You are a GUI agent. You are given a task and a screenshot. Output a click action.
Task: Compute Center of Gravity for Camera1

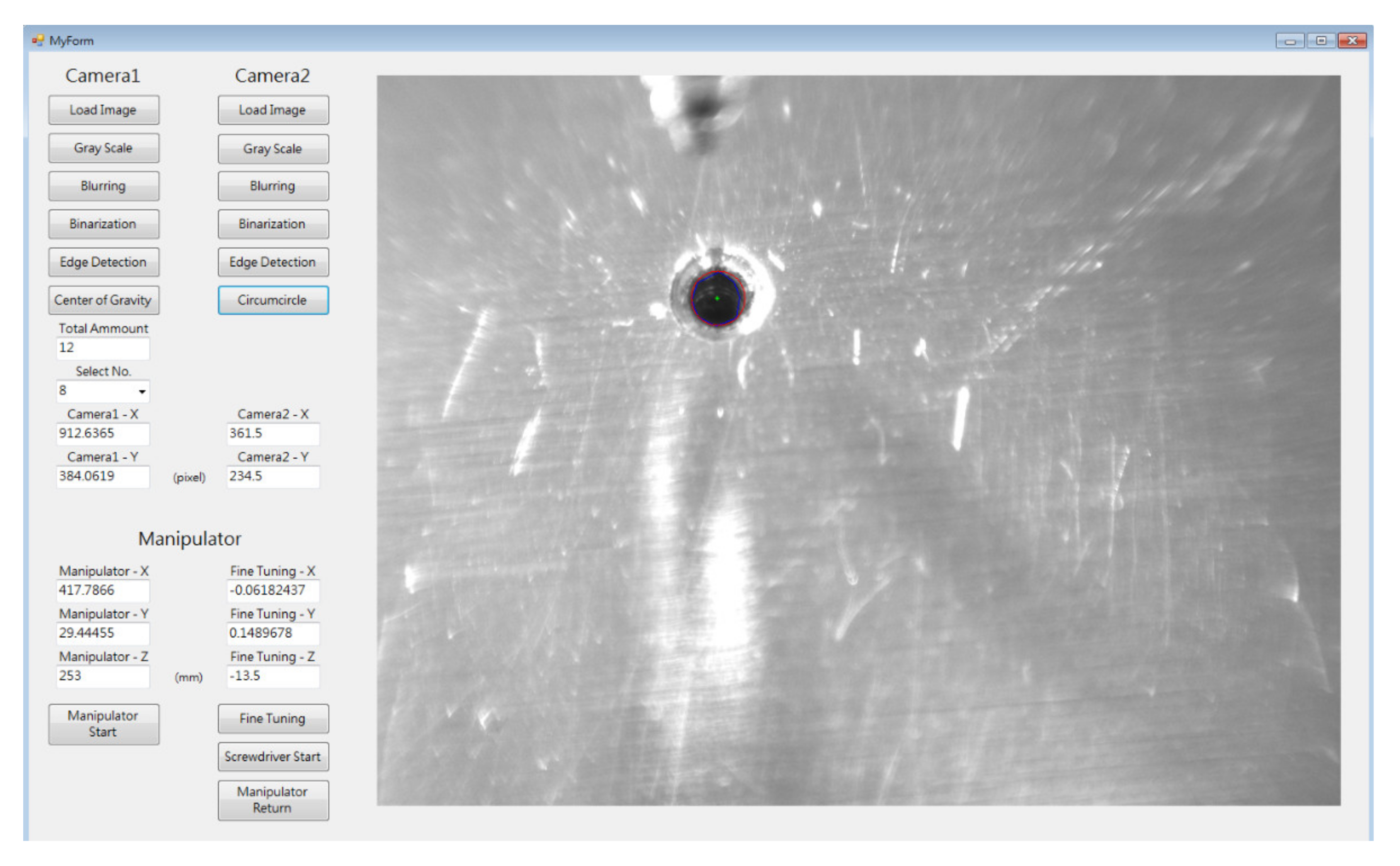(103, 300)
